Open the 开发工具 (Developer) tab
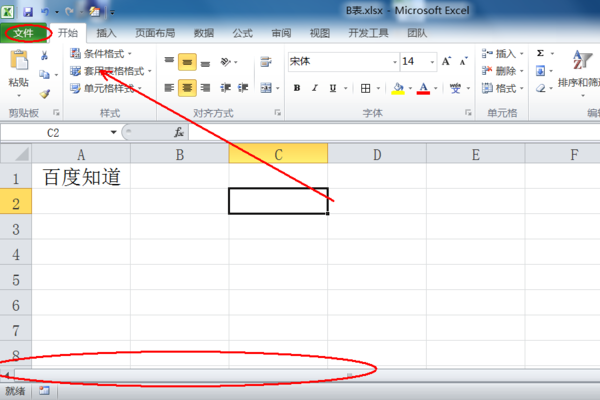This screenshot has height=400, width=600. tap(368, 33)
